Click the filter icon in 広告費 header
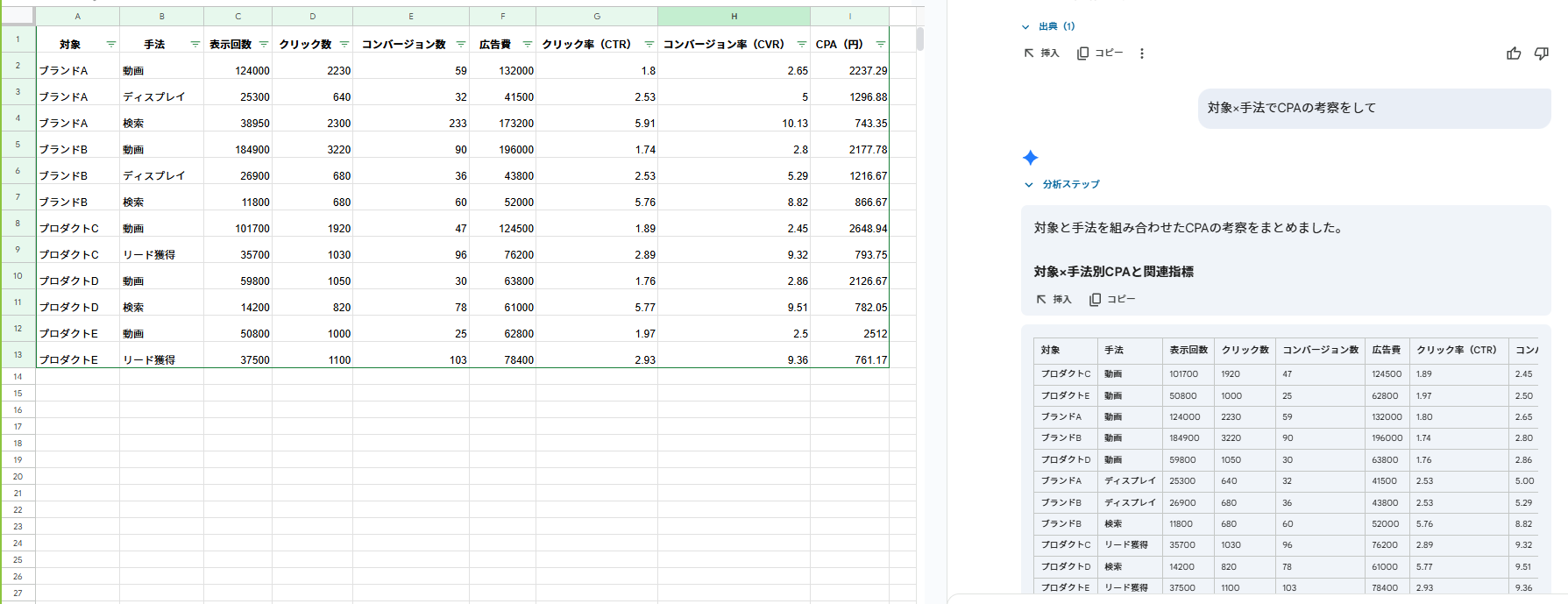Screen dimensions: 1568x604 (x=527, y=44)
